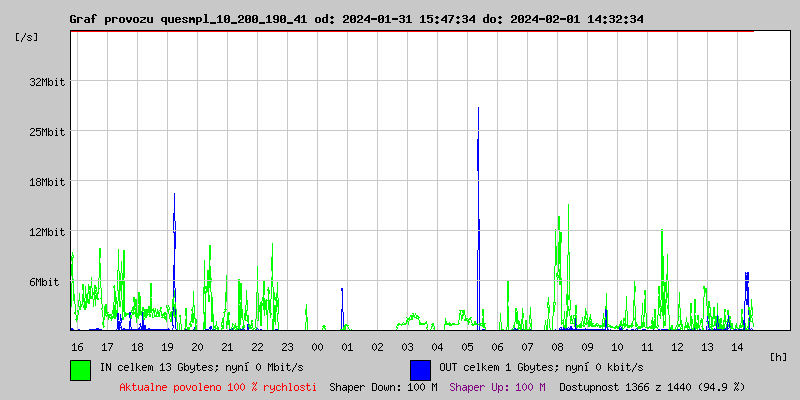Click the red limit line at top of graph
800x400 pixels.
412,31
